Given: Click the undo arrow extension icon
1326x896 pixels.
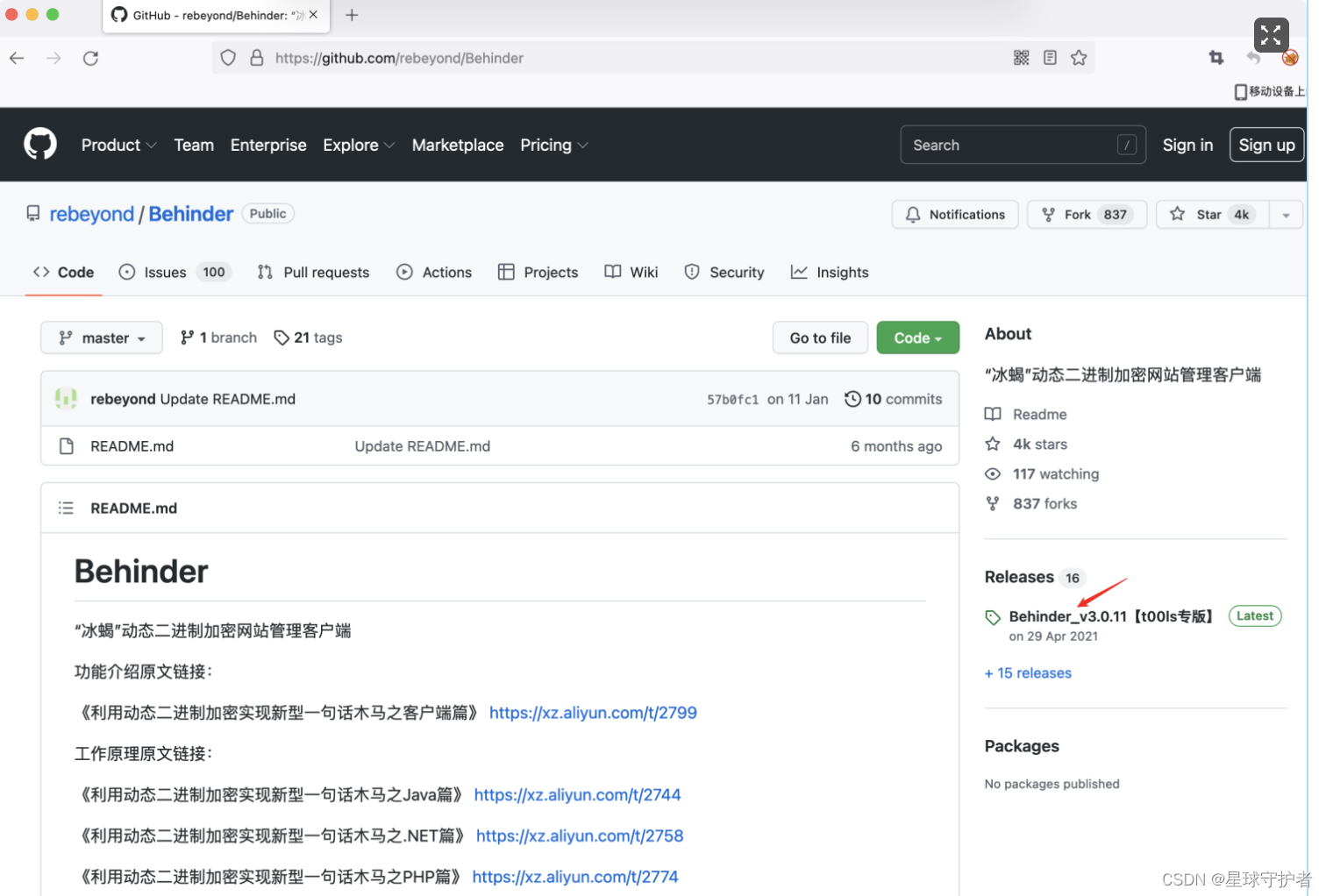Looking at the screenshot, I should (x=1253, y=58).
